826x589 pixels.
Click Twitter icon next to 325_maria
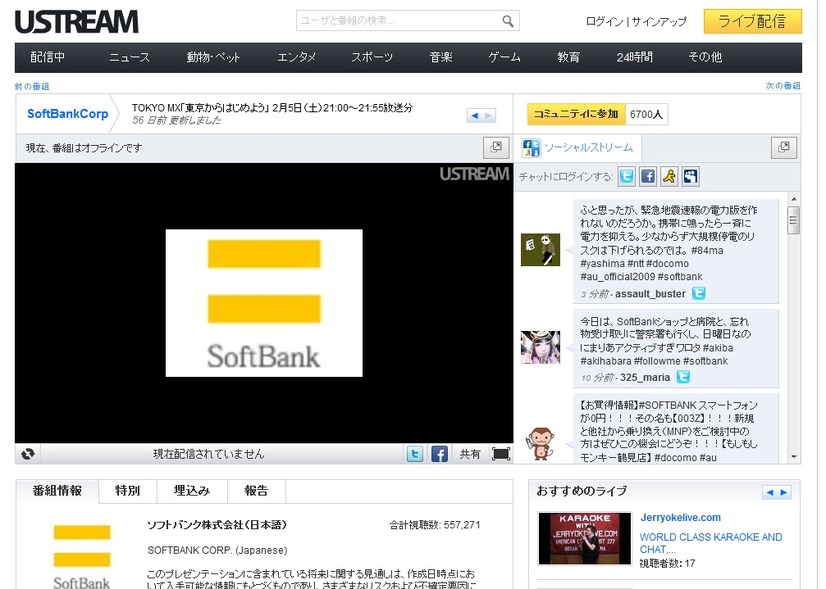683,377
